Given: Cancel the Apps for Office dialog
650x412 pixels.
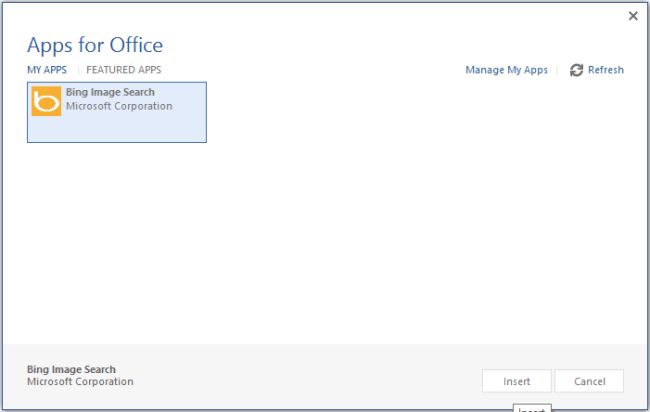Looking at the screenshot, I should (589, 381).
